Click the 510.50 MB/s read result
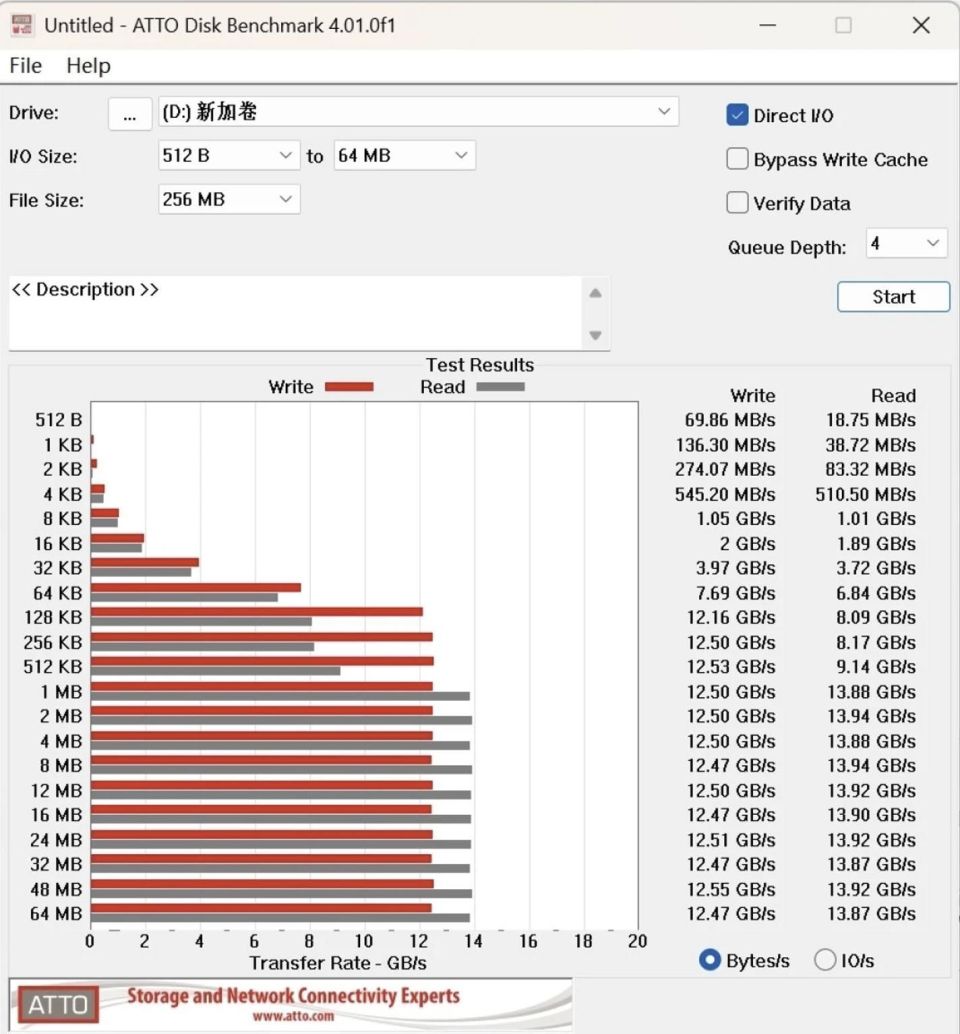Image resolution: width=960 pixels, height=1034 pixels. tap(866, 495)
